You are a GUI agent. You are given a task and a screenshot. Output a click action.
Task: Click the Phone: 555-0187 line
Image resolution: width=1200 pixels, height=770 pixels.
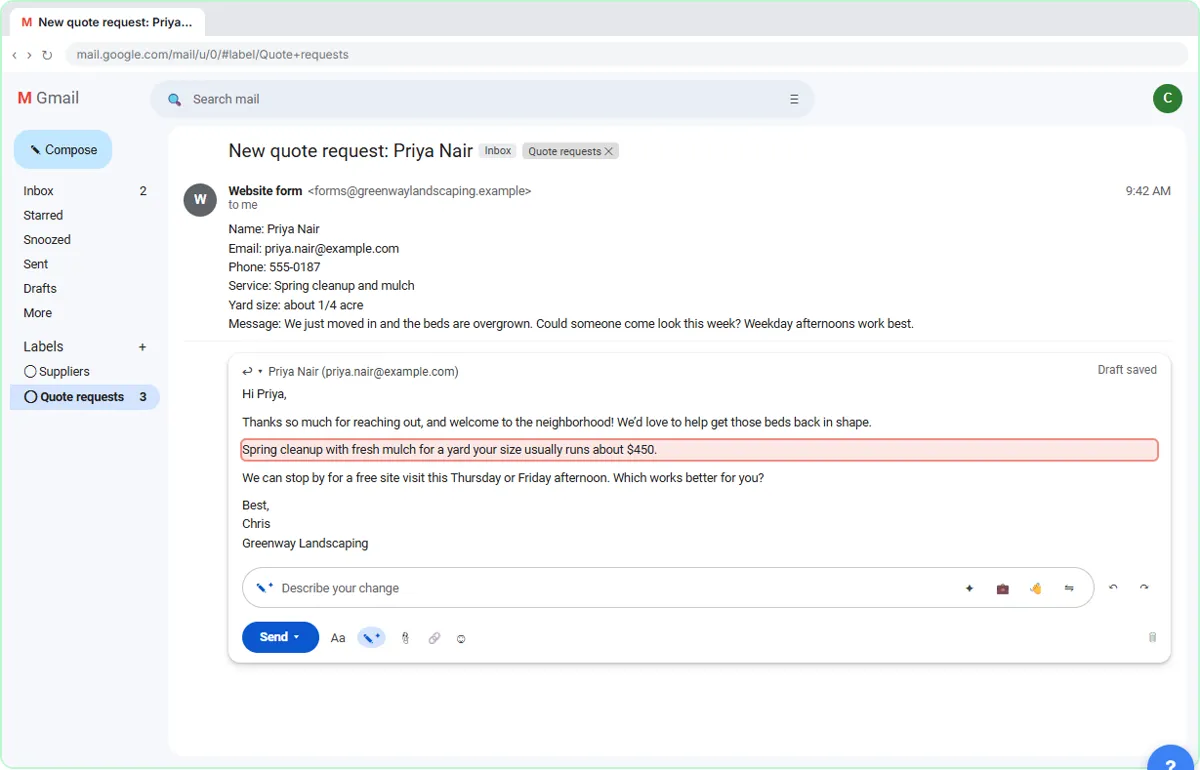click(x=274, y=267)
